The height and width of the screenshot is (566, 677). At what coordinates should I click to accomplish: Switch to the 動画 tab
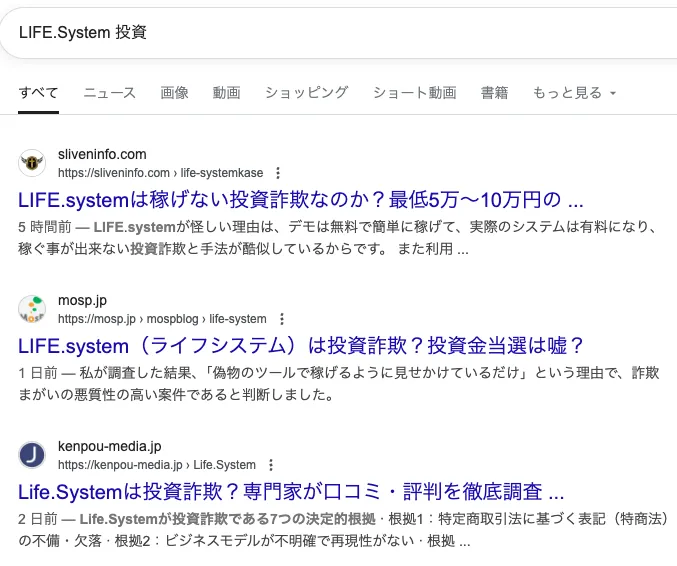tap(226, 93)
